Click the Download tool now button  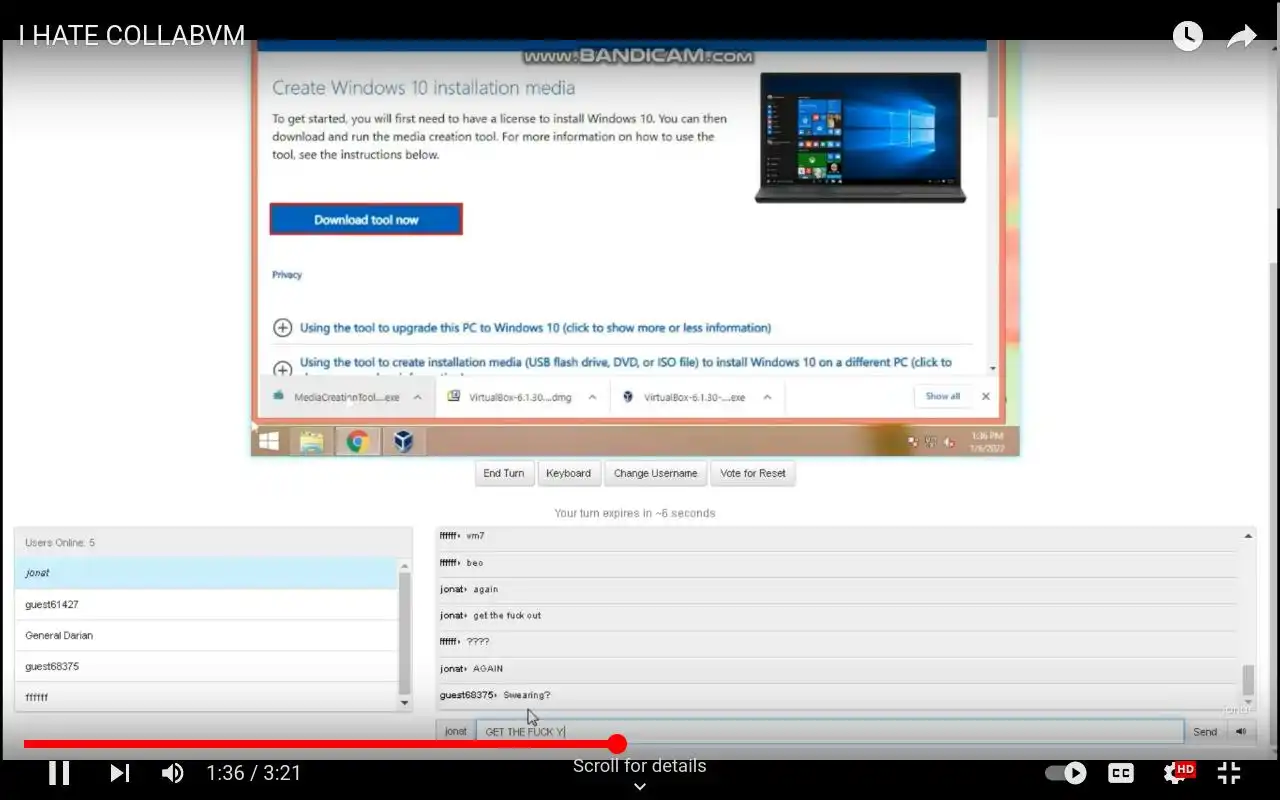(x=366, y=219)
